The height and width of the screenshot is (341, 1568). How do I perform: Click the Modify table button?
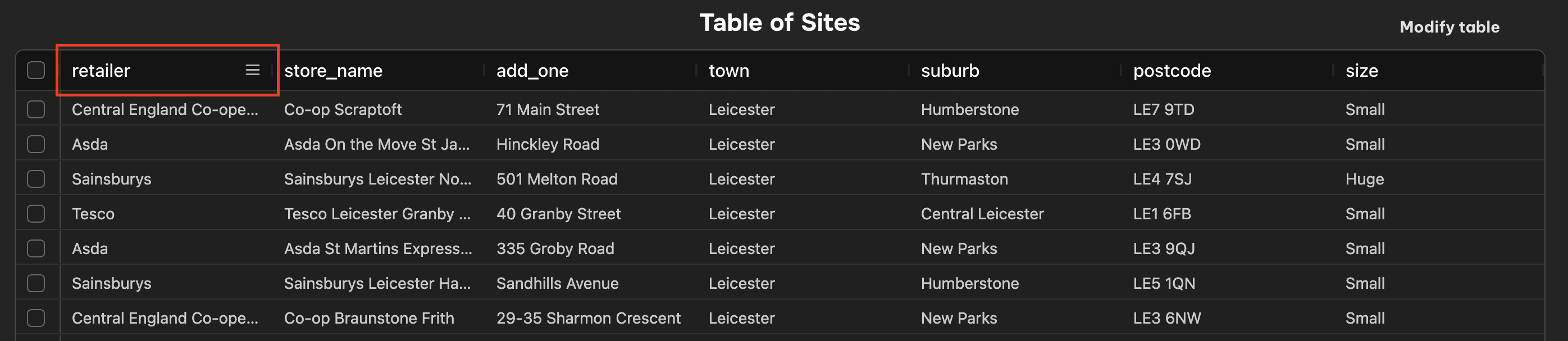[1450, 27]
